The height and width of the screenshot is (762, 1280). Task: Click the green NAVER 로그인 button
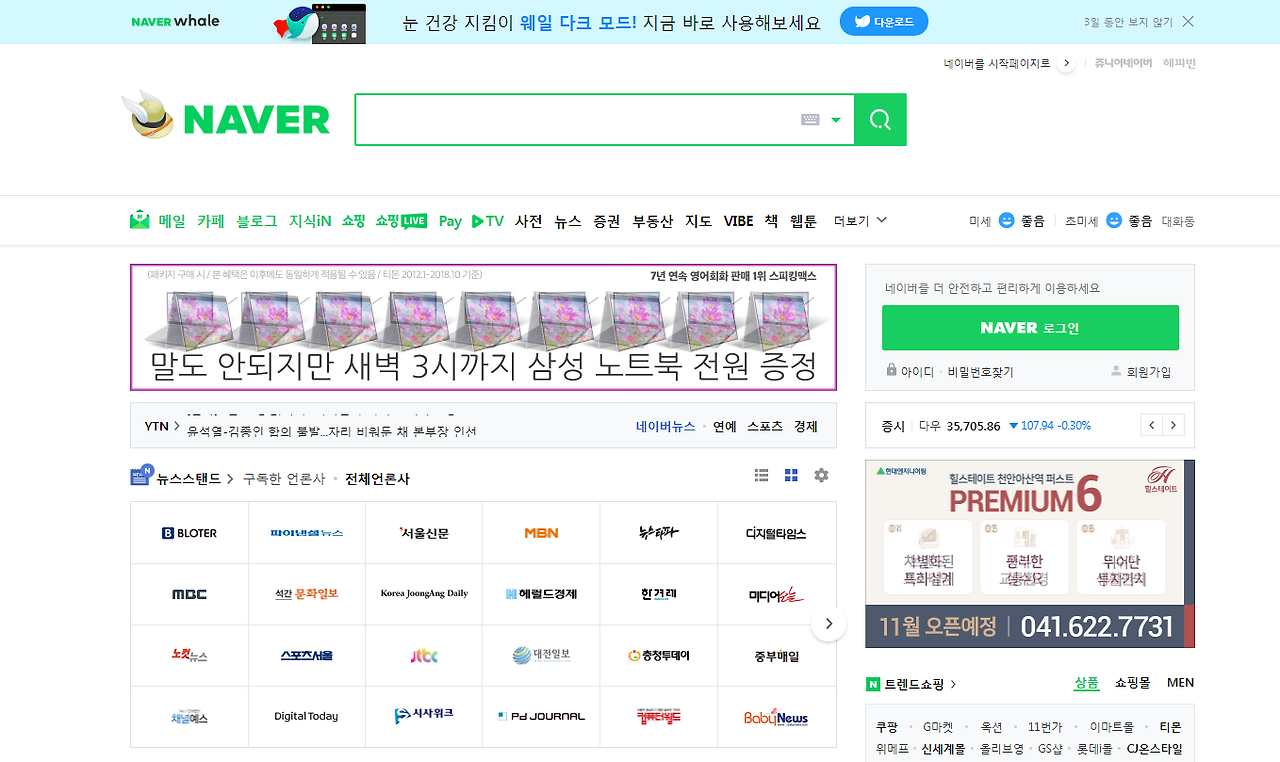(x=1030, y=328)
